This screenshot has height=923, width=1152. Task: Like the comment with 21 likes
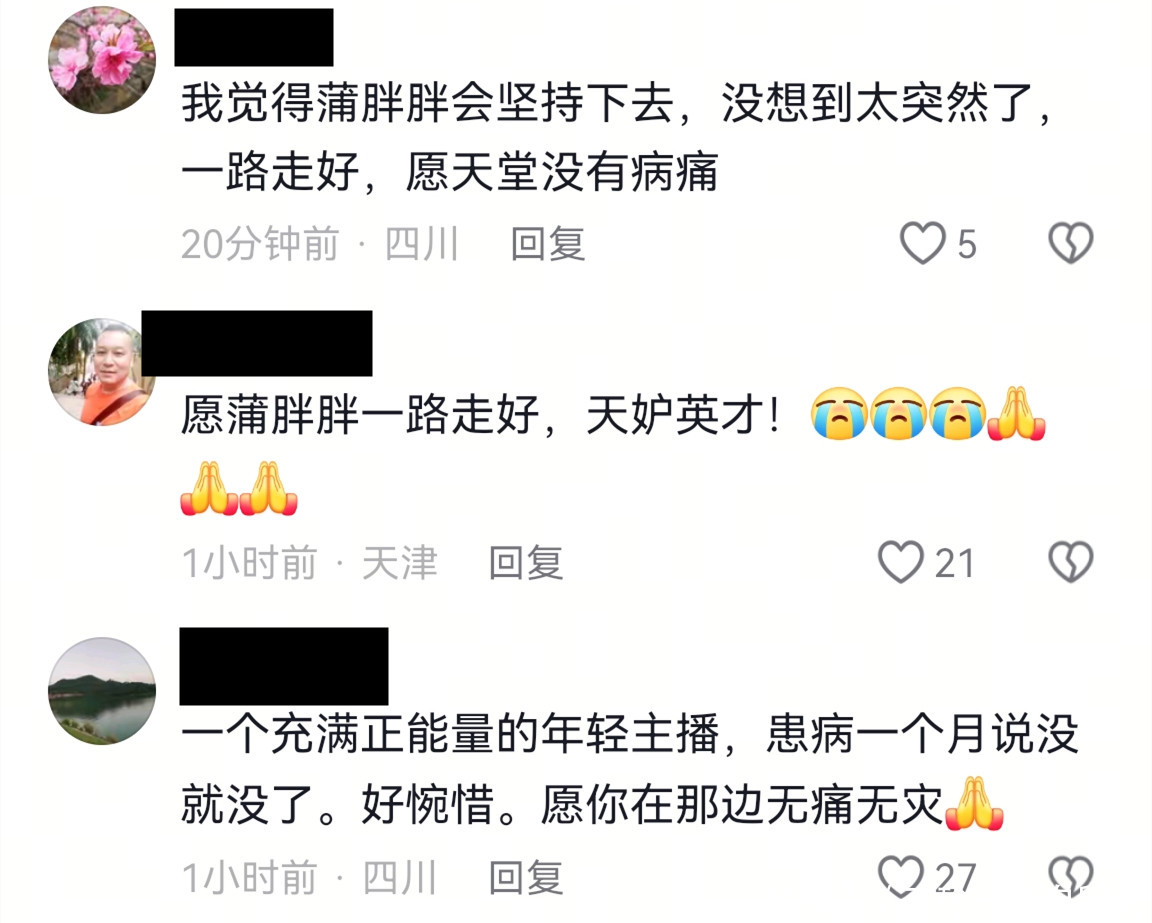click(x=901, y=563)
